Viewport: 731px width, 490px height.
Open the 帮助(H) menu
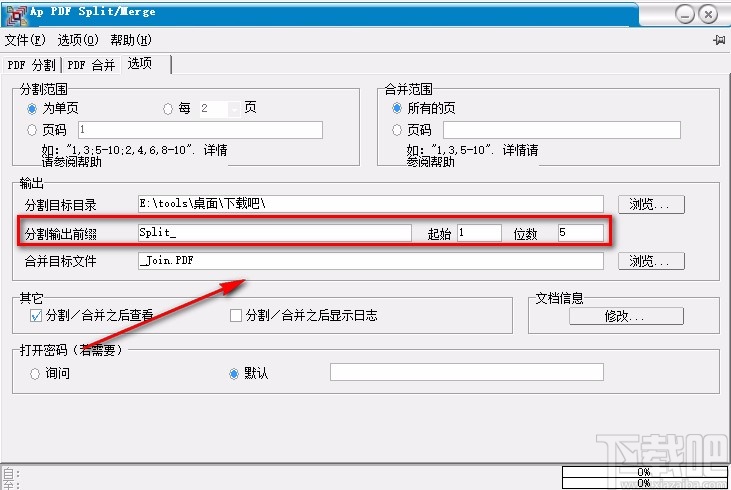(131, 40)
